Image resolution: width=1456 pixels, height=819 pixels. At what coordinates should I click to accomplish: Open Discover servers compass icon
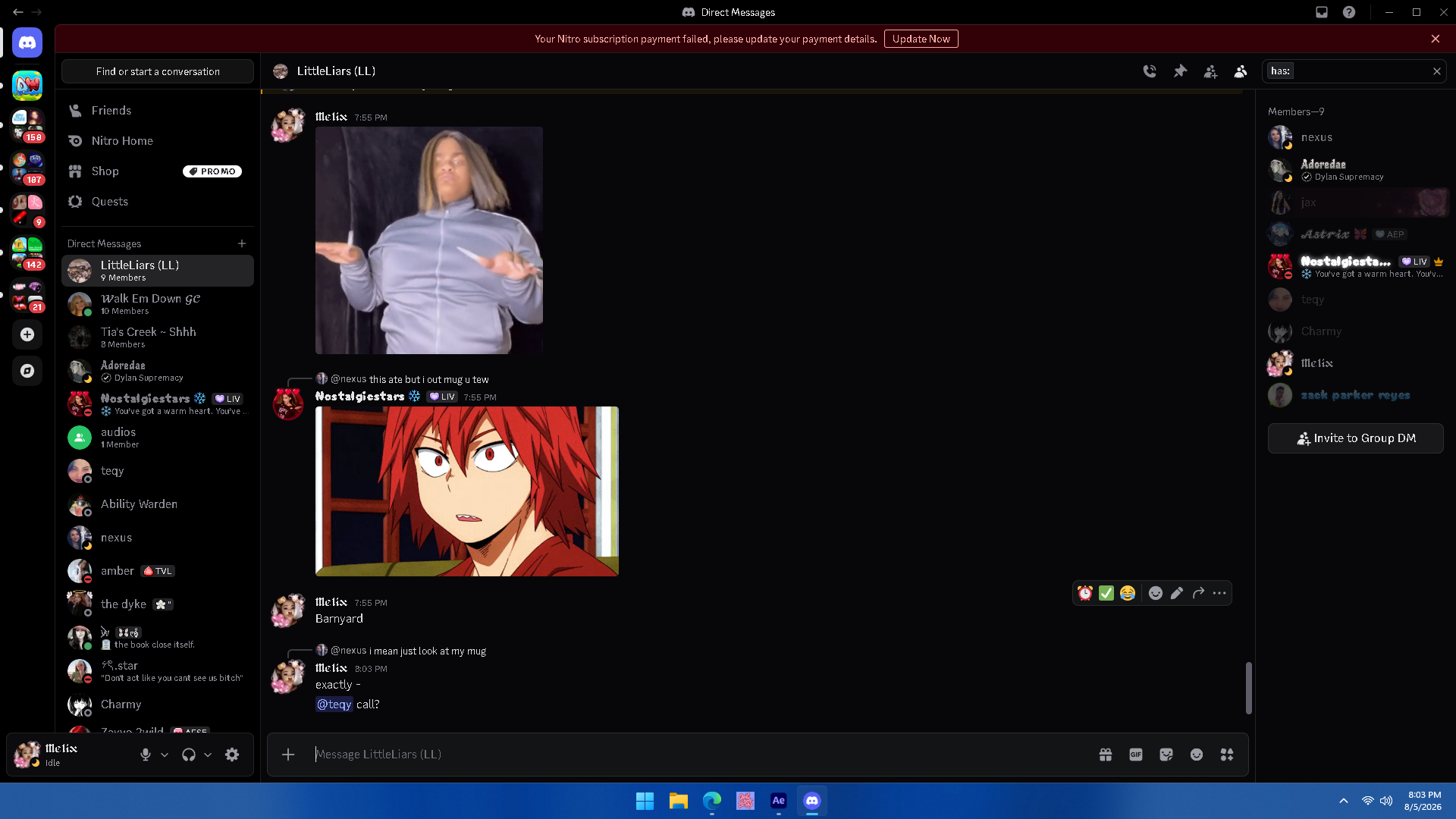pyautogui.click(x=27, y=371)
